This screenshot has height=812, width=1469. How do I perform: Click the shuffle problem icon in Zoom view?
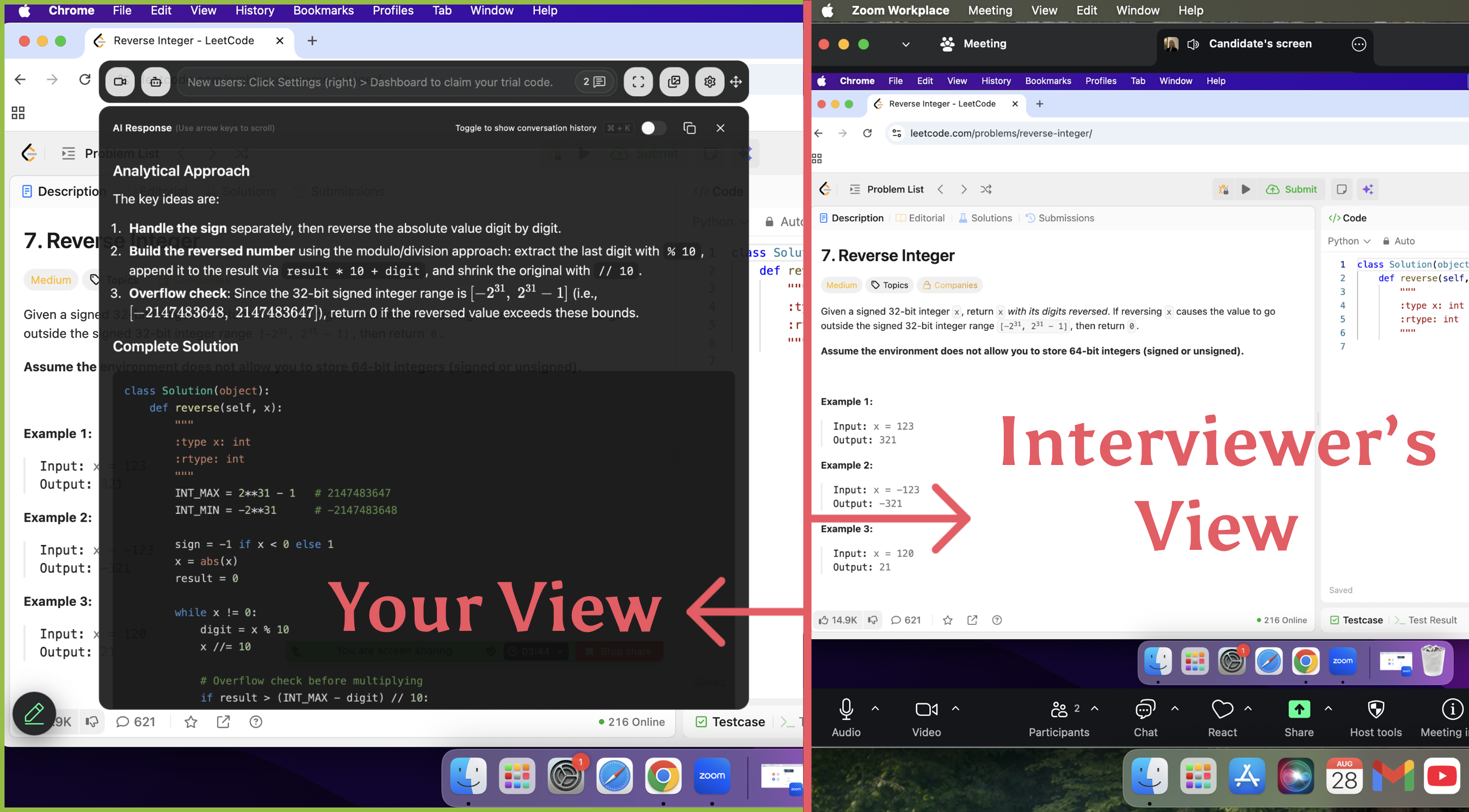coord(986,189)
